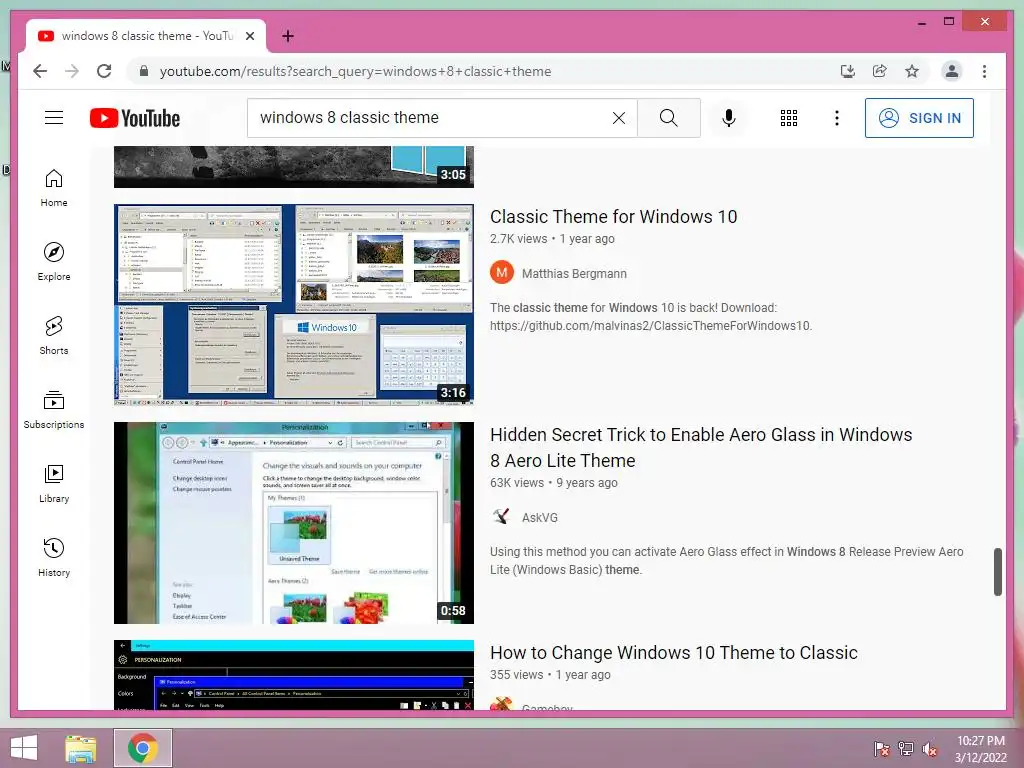Click the '355 views' text
The height and width of the screenshot is (768, 1024).
[x=517, y=675]
